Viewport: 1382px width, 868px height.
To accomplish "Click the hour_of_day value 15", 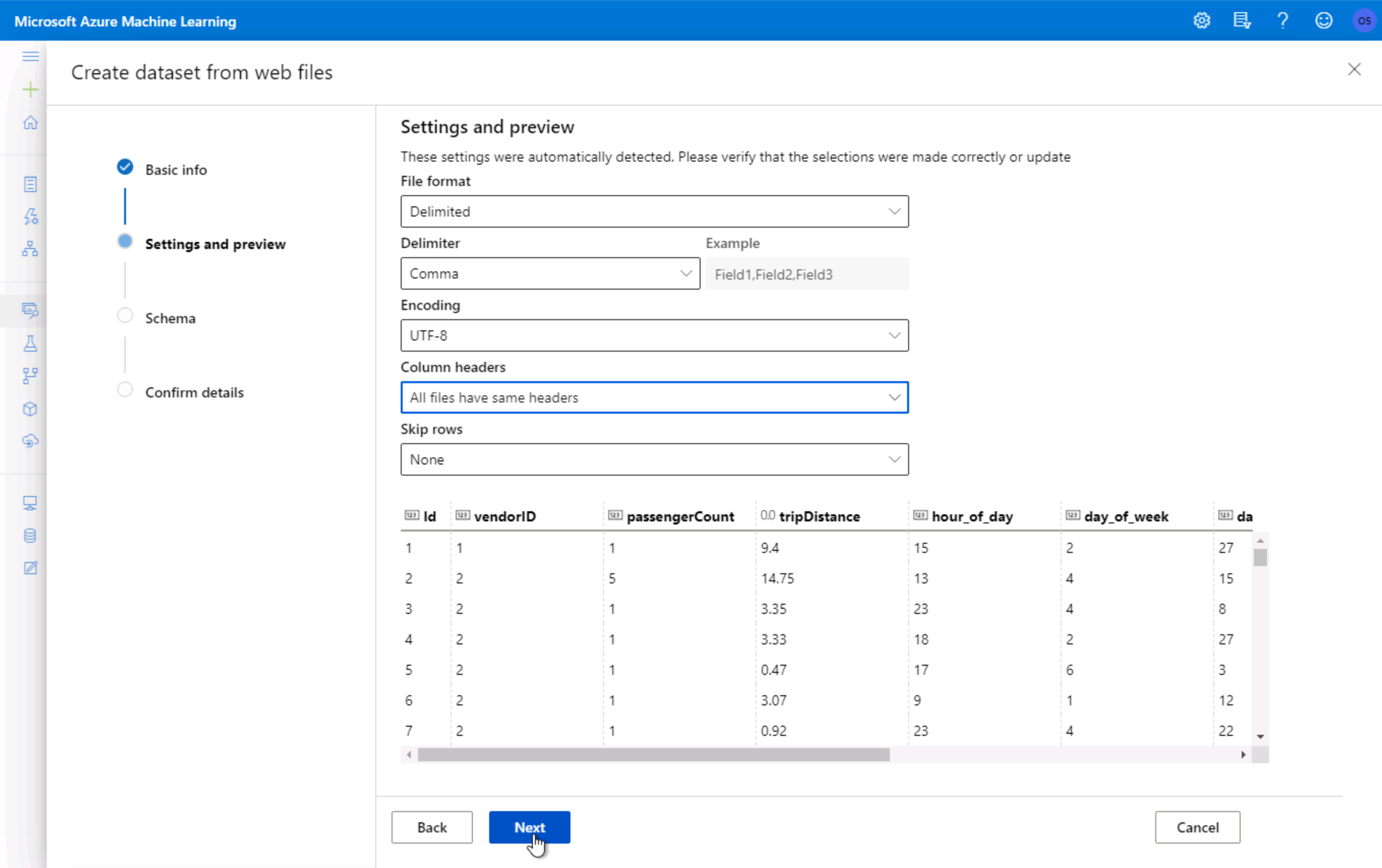I will click(921, 548).
